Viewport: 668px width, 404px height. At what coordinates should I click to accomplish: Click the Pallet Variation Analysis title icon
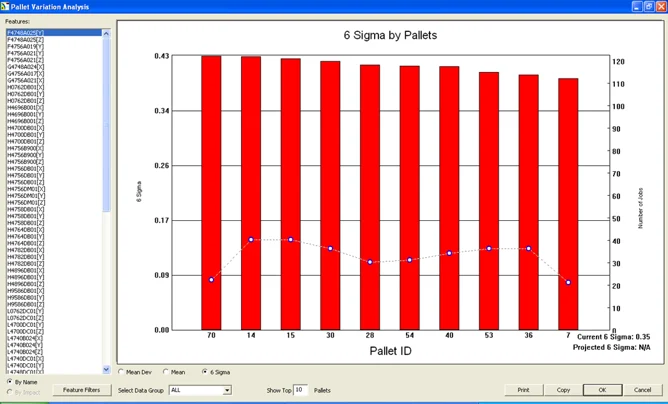(5, 7)
